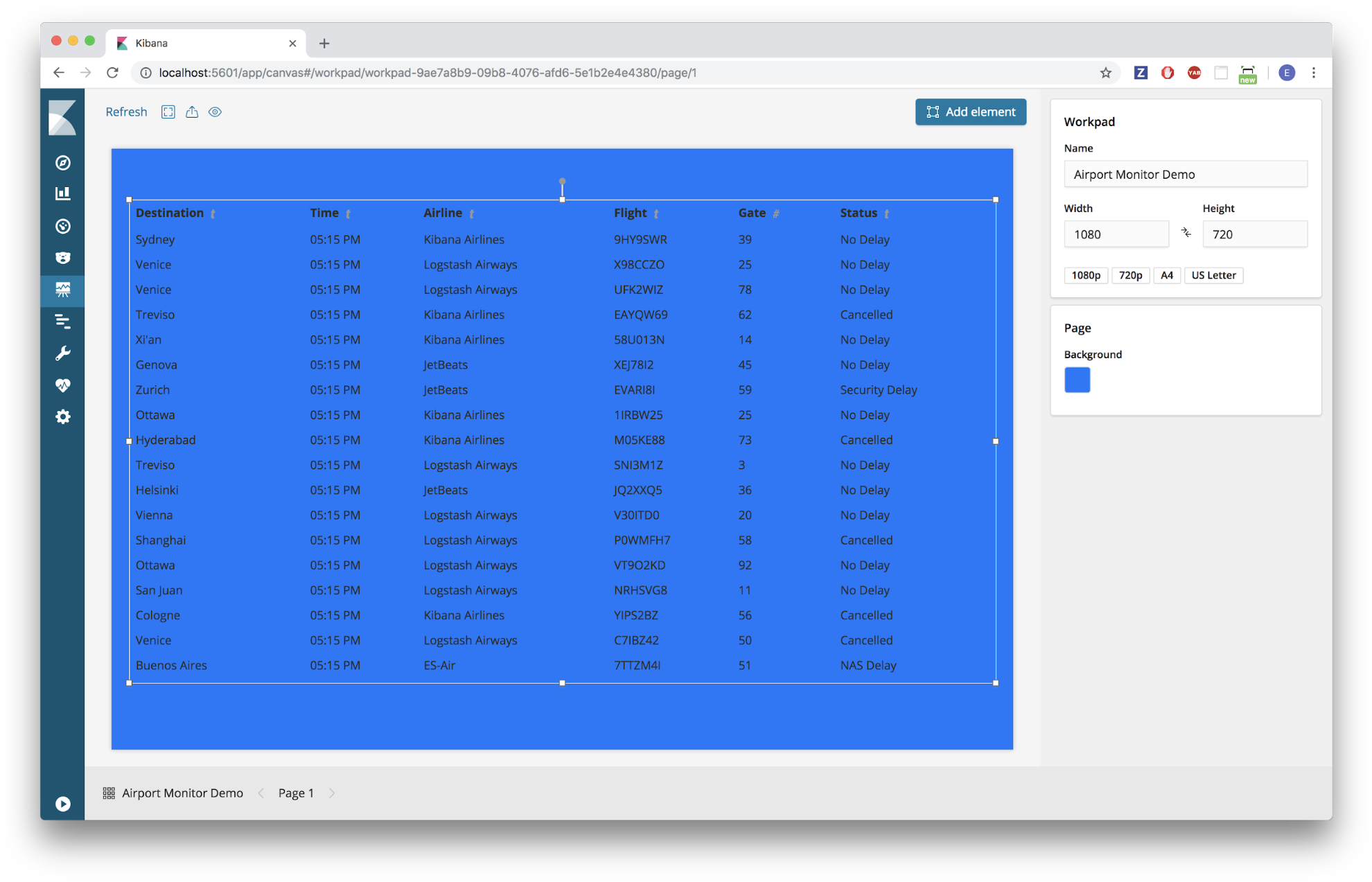Select the highlighted Canvas icon in the sidebar
This screenshot has width=1372, height=882.
[63, 290]
